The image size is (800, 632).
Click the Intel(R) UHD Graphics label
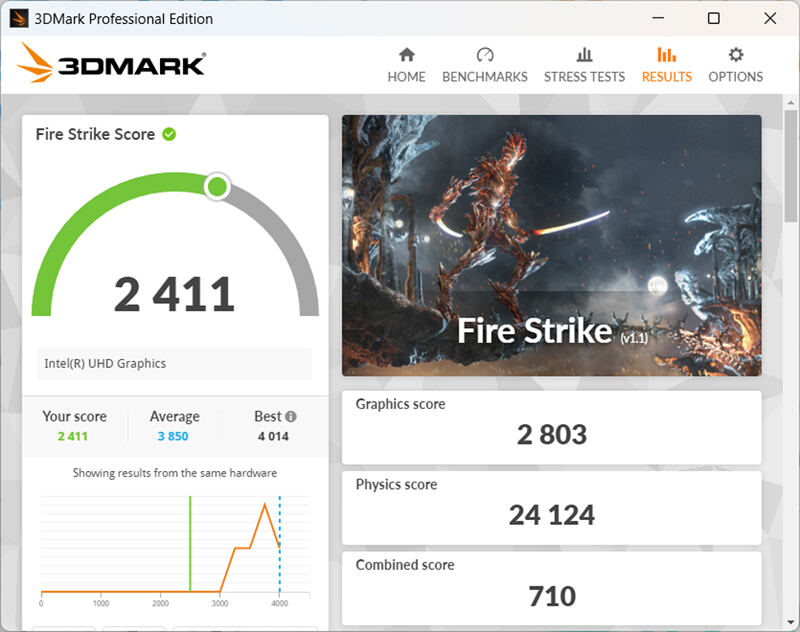pos(105,364)
